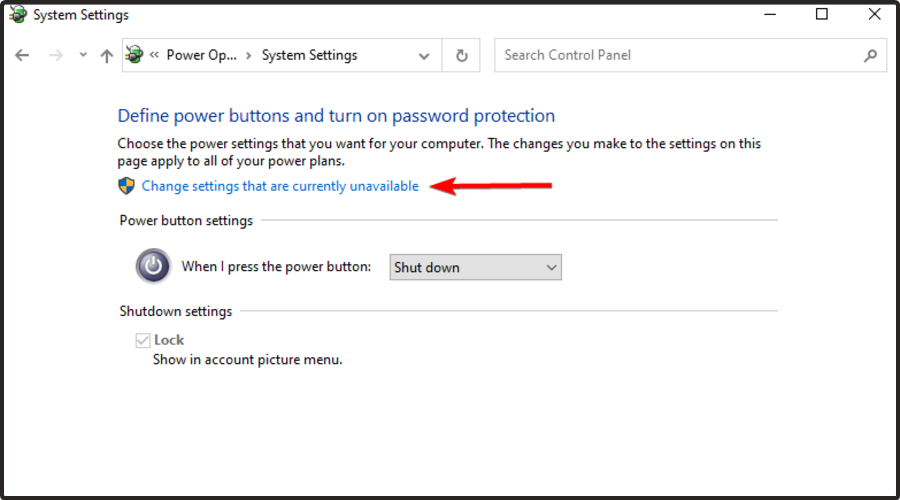Navigate to Power Op... breadcrumb

(x=201, y=55)
